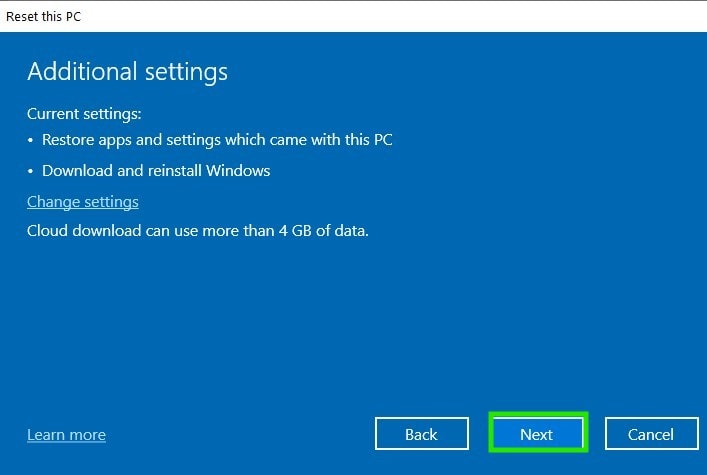Cancel the Reset this PC wizard

point(652,433)
